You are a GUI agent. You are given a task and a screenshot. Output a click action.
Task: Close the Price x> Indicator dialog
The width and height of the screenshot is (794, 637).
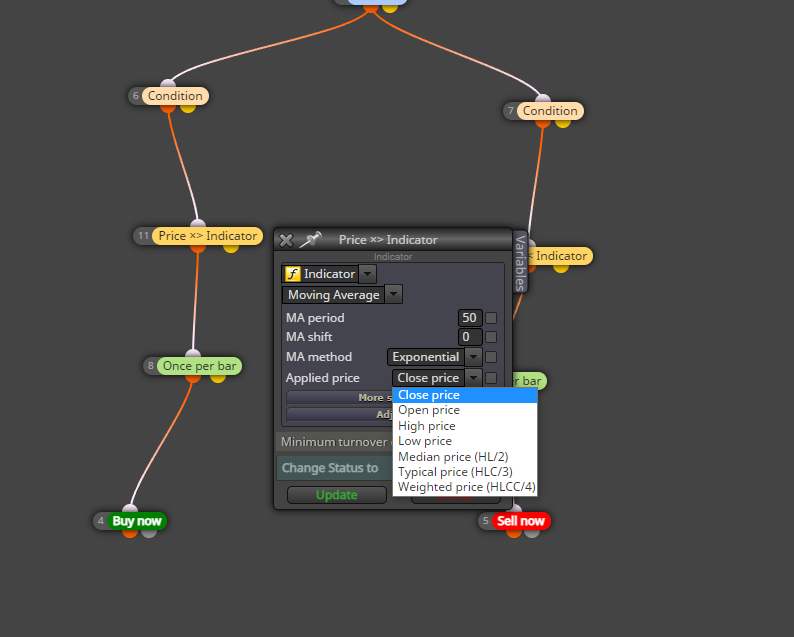tap(286, 240)
